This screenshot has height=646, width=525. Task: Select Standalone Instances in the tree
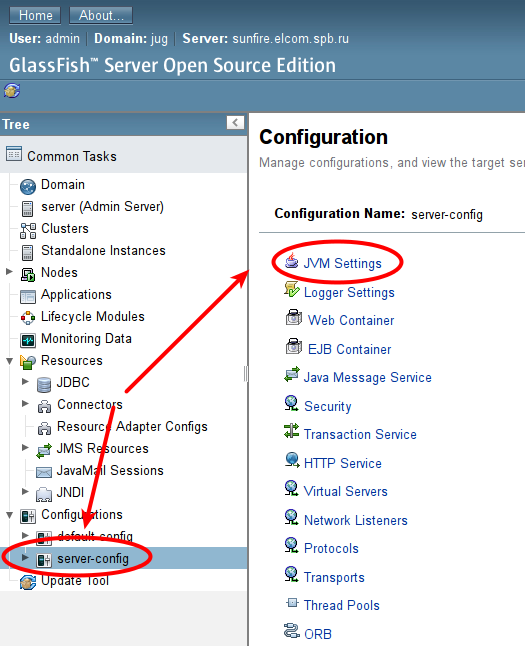point(103,250)
